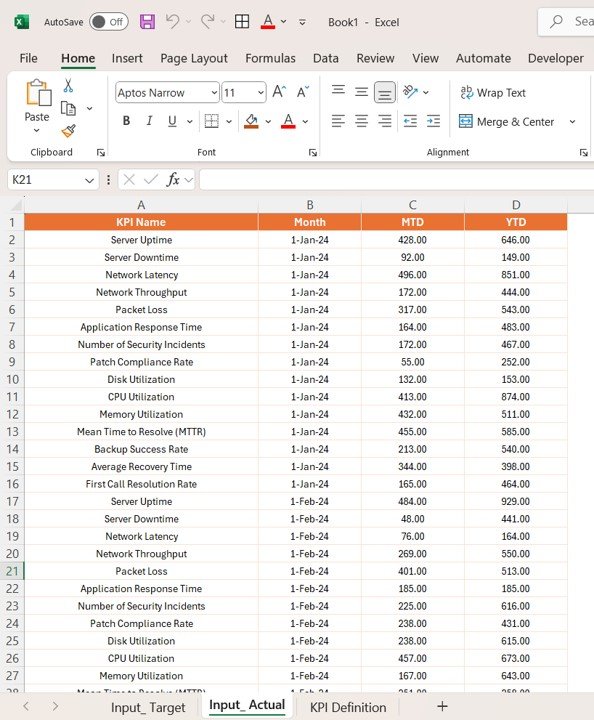This screenshot has height=720, width=594.
Task: Open the Fill Color dropdown arrow
Action: coord(268,121)
